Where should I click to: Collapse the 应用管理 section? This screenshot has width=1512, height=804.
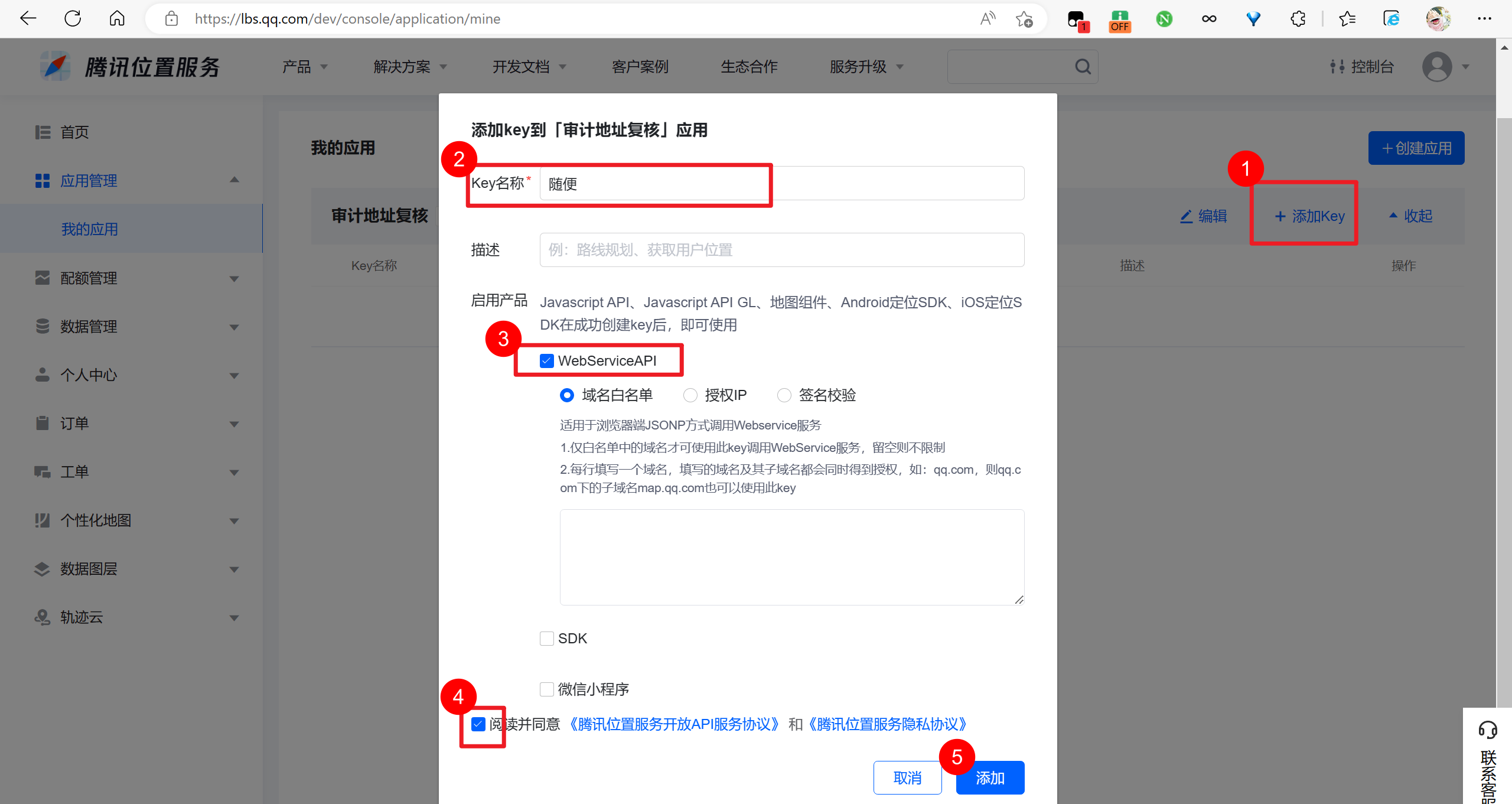pos(234,180)
